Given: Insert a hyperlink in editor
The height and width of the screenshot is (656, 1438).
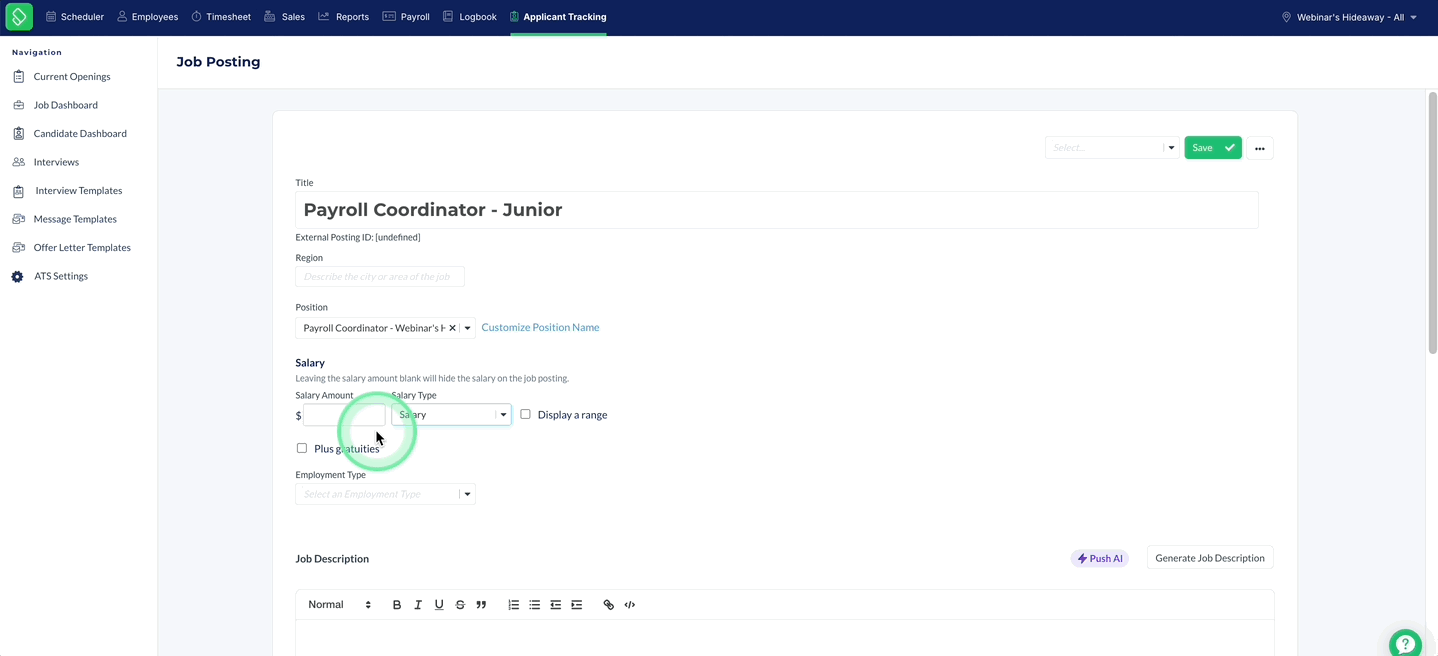Looking at the screenshot, I should click(608, 605).
